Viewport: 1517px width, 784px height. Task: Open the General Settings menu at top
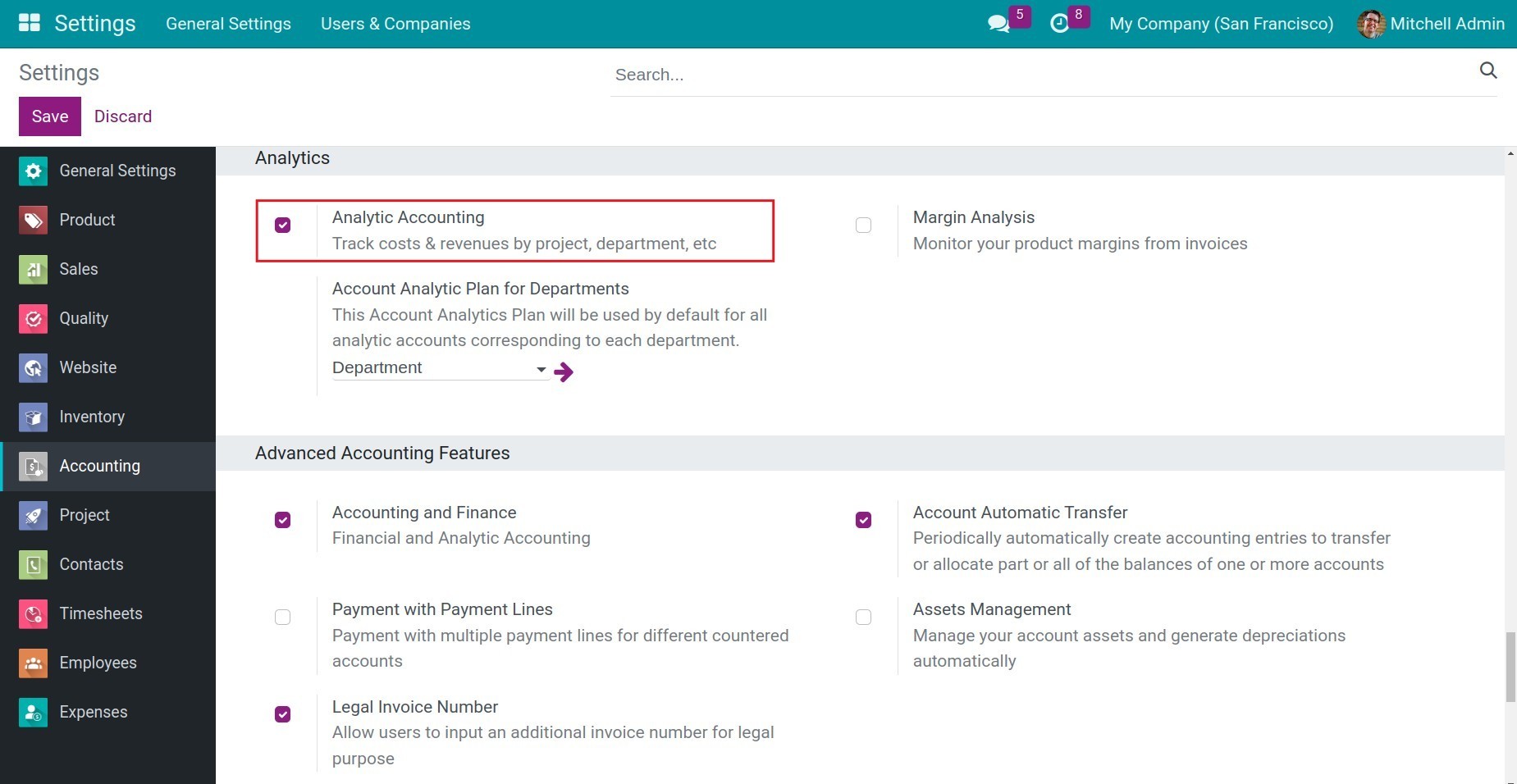pos(228,24)
